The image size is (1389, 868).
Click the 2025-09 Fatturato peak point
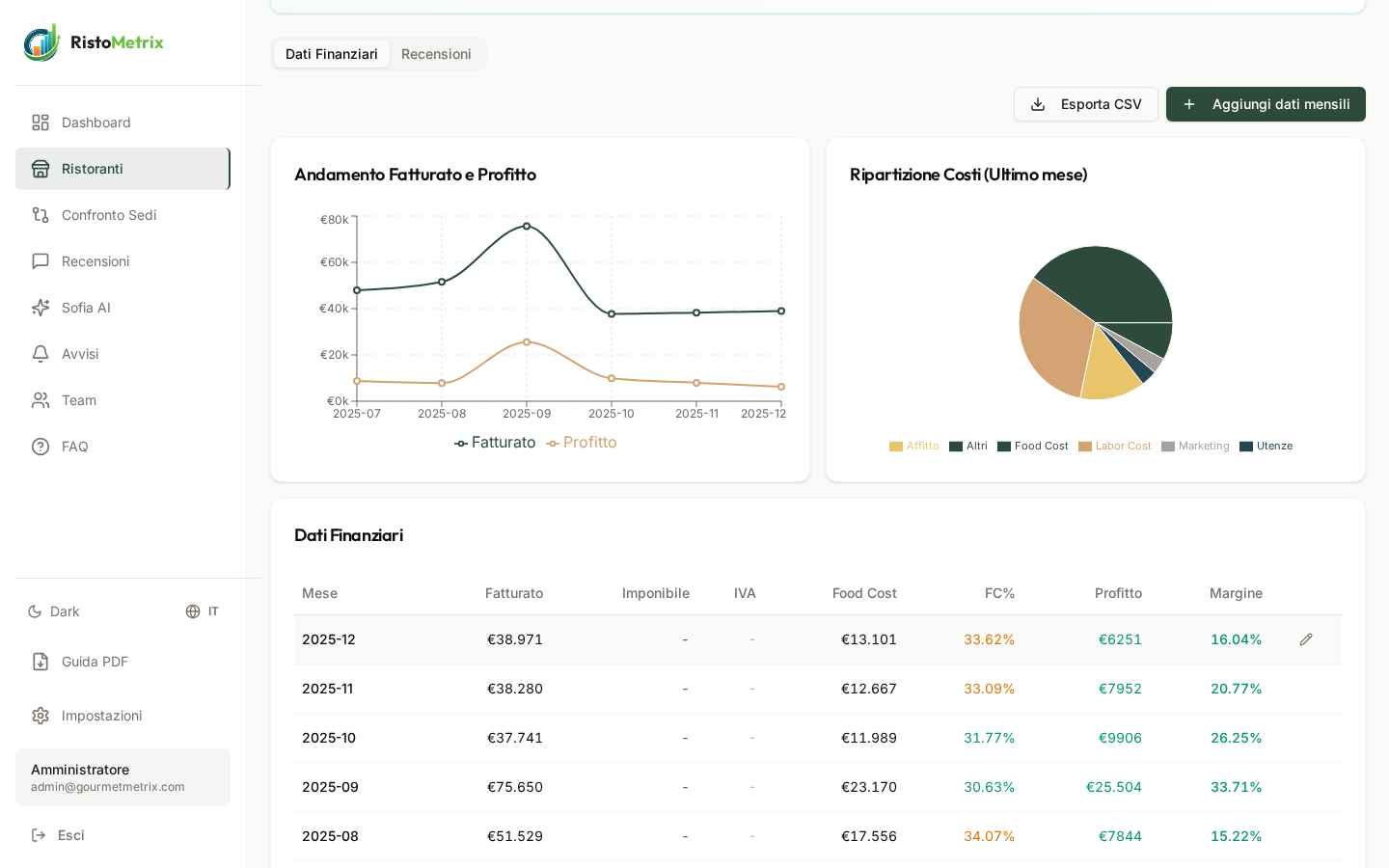[527, 226]
